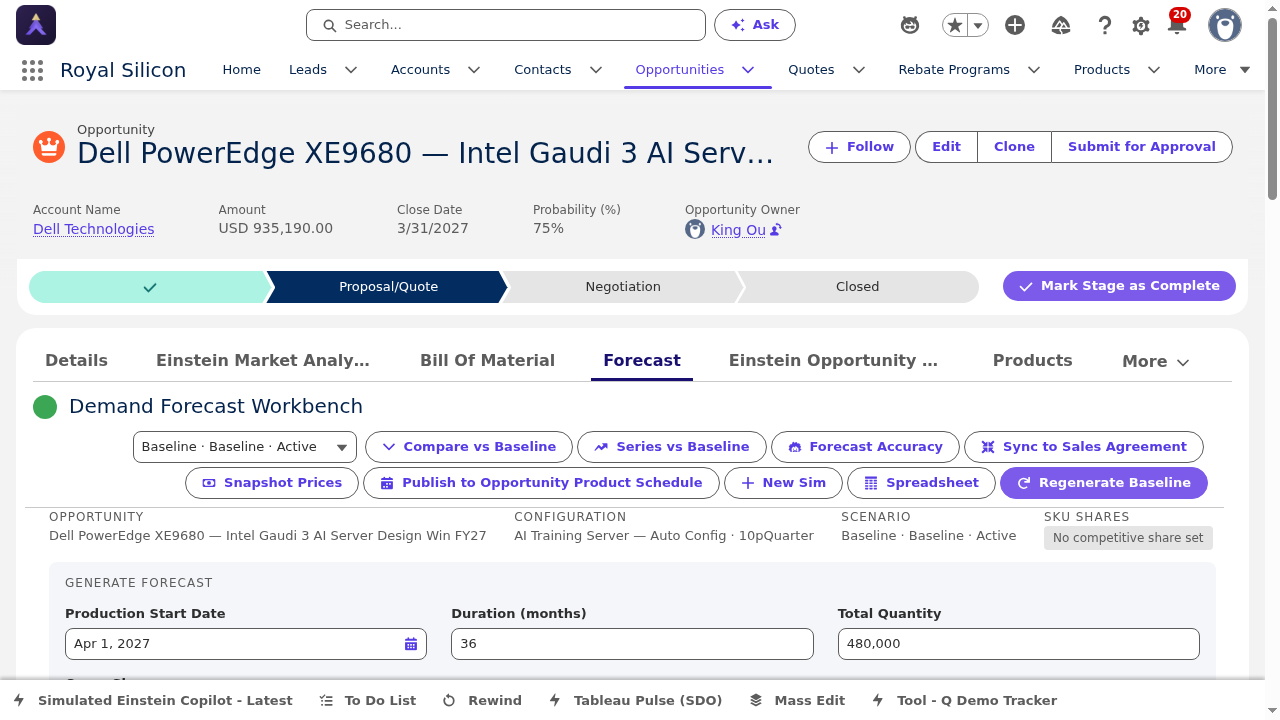Image resolution: width=1280 pixels, height=720 pixels.
Task: Open the To Do List utility
Action: click(367, 701)
